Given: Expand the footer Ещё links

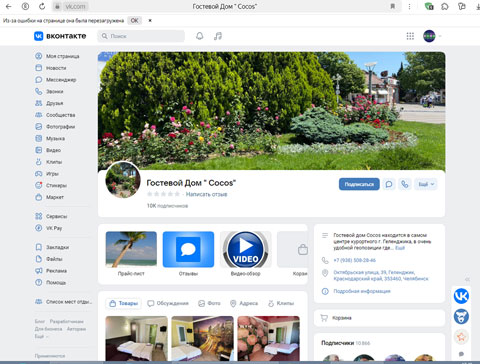Looking at the screenshot, I should pos(41,336).
